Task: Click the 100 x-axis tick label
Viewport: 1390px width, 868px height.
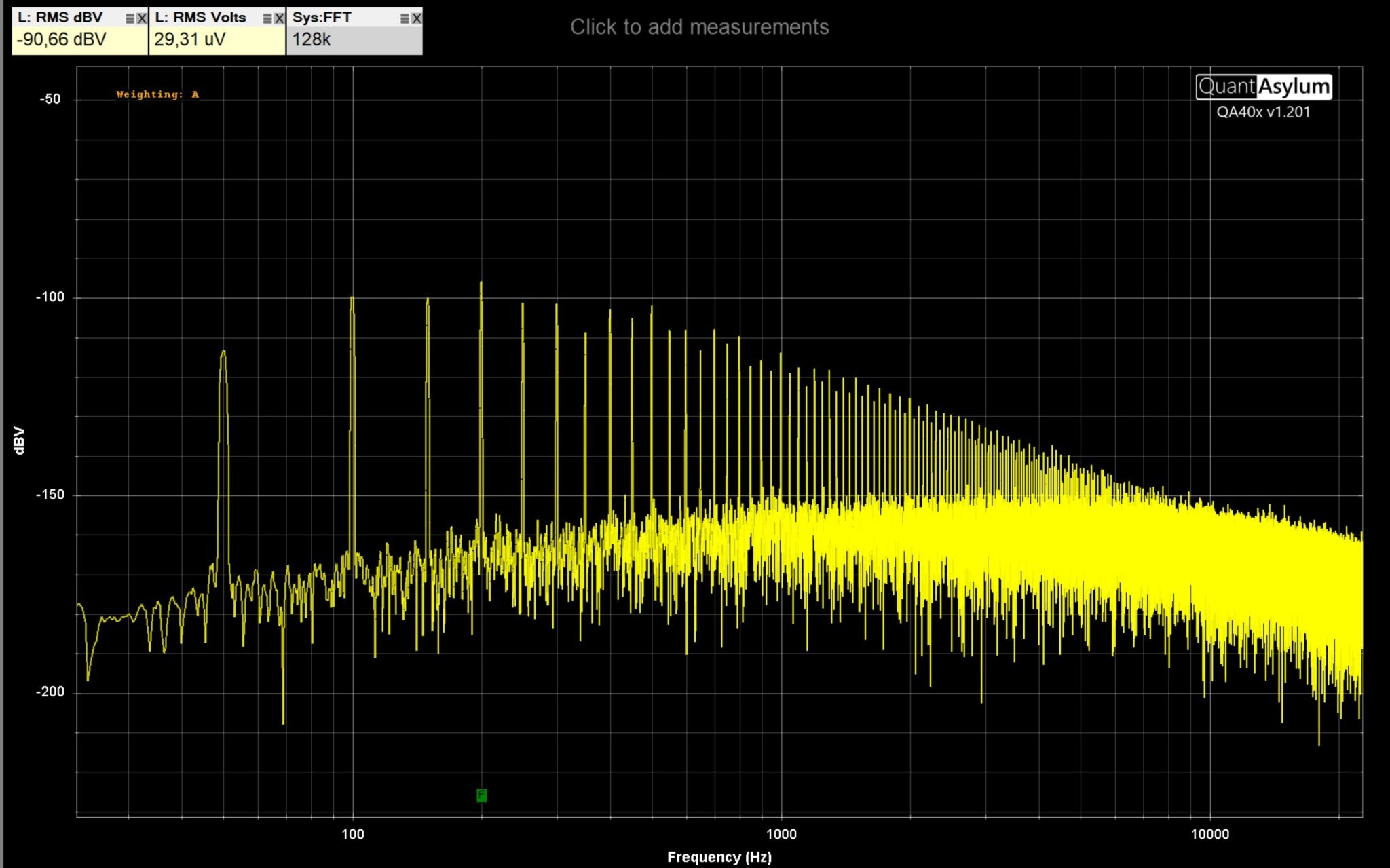Action: 352,834
